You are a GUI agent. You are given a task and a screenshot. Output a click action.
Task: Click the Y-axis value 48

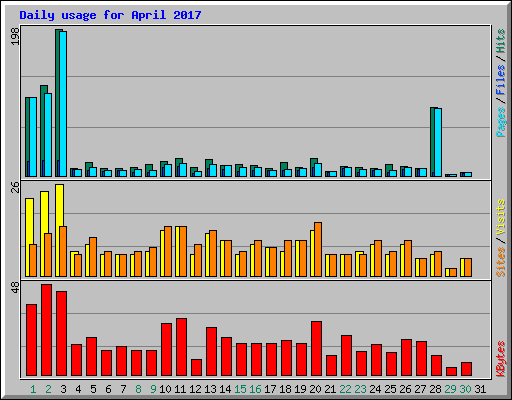click(x=16, y=288)
